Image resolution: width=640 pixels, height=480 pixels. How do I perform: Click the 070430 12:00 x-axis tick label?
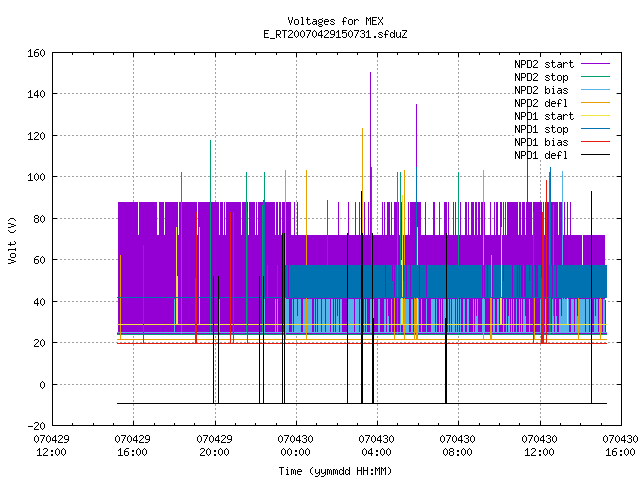(x=540, y=446)
